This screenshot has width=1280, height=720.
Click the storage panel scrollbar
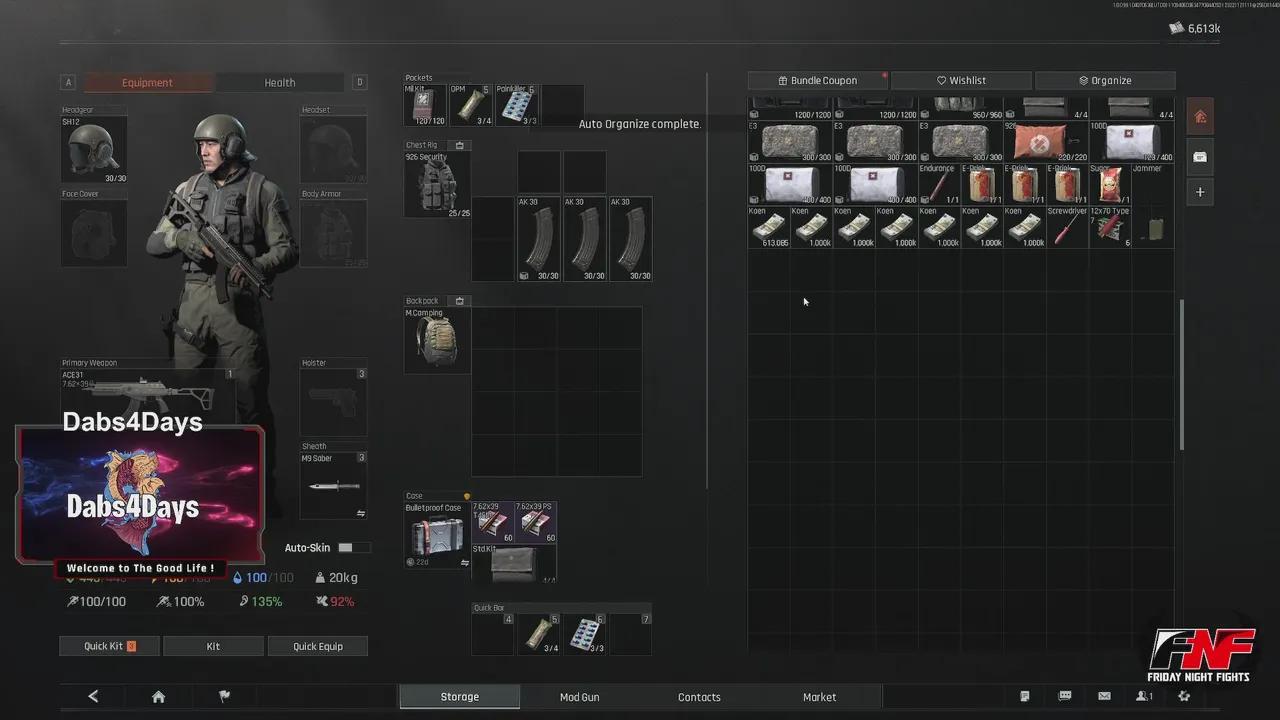(1181, 374)
